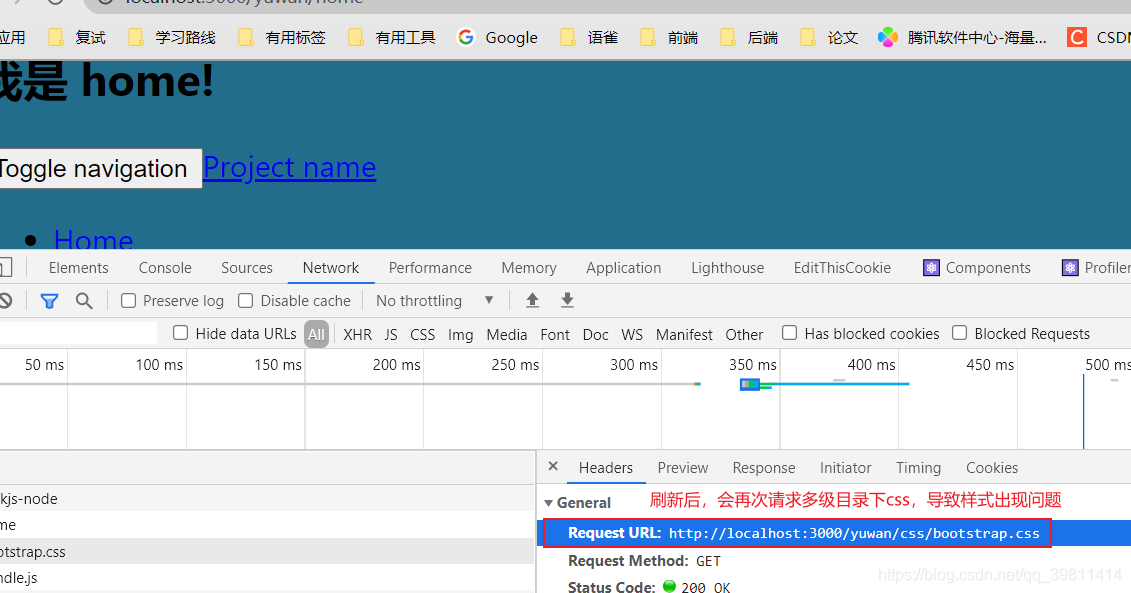1131x593 pixels.
Task: Open the 腾讯软件中心 bookmark
Action: [x=961, y=37]
